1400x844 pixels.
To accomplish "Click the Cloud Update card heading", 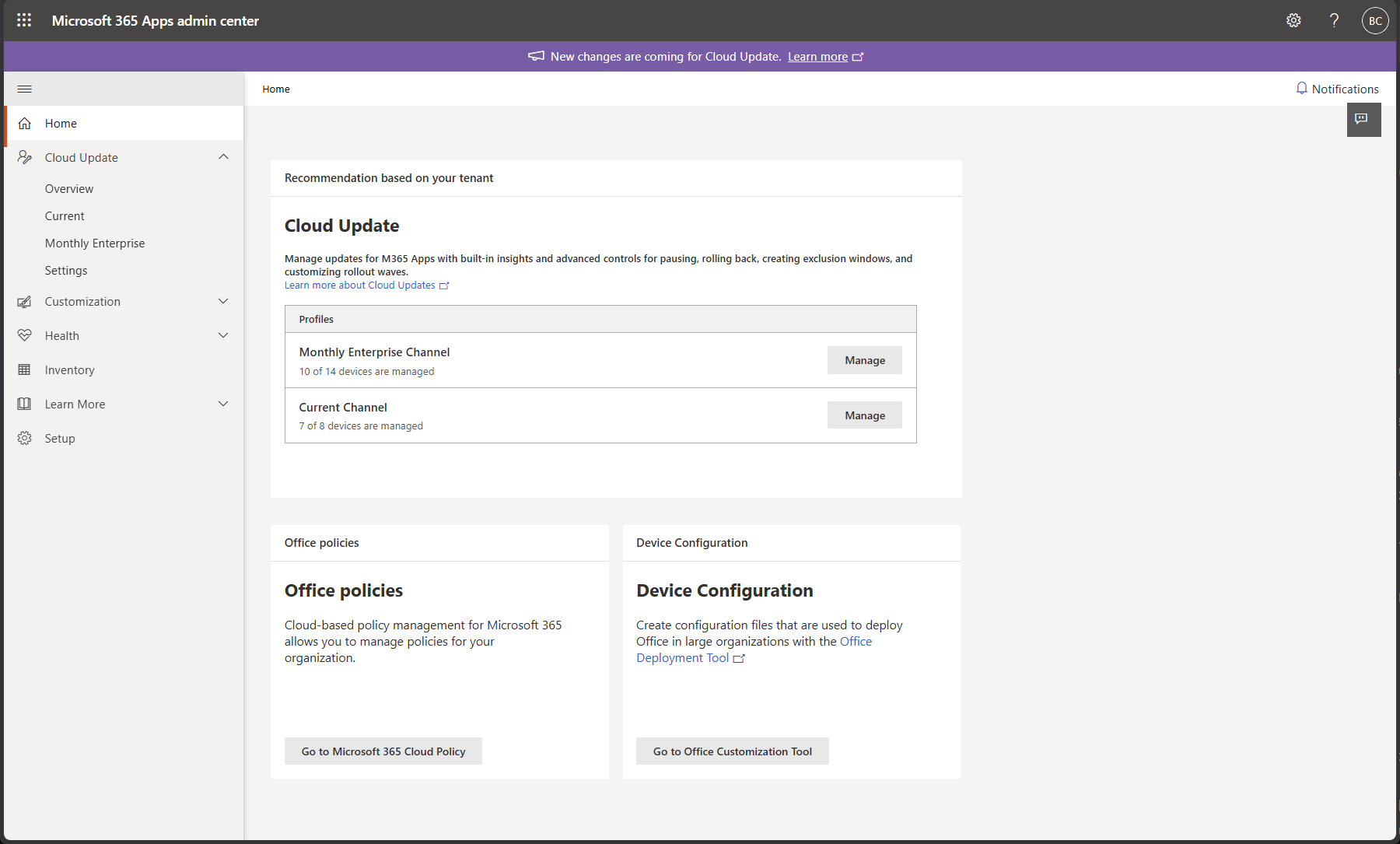I will click(x=342, y=226).
